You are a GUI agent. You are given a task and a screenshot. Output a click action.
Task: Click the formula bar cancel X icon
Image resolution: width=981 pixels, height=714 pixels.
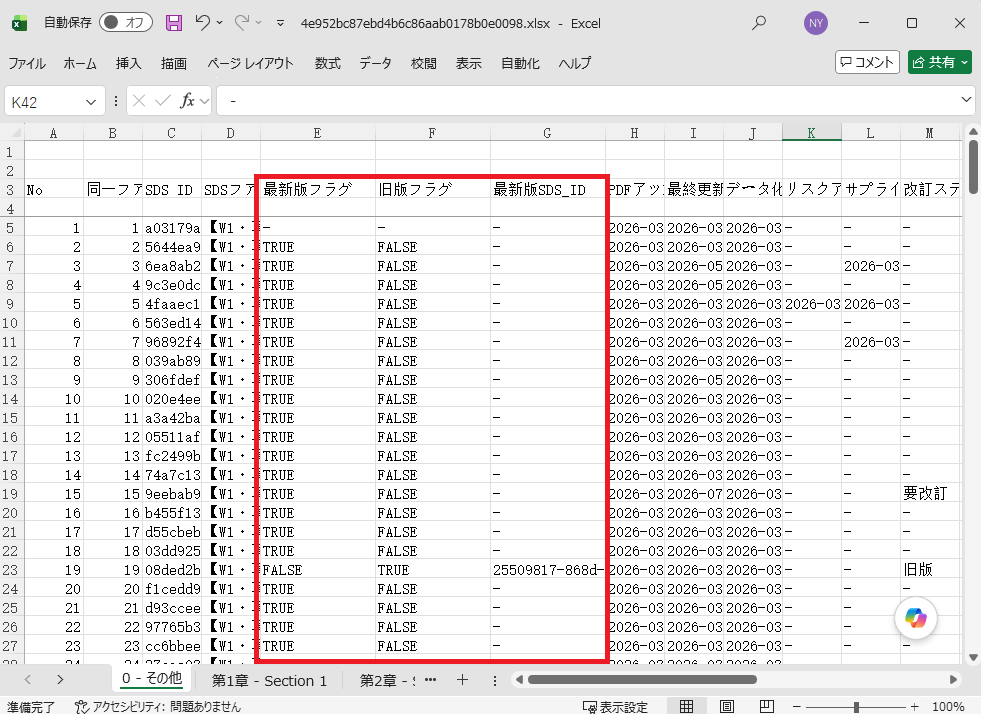point(139,101)
